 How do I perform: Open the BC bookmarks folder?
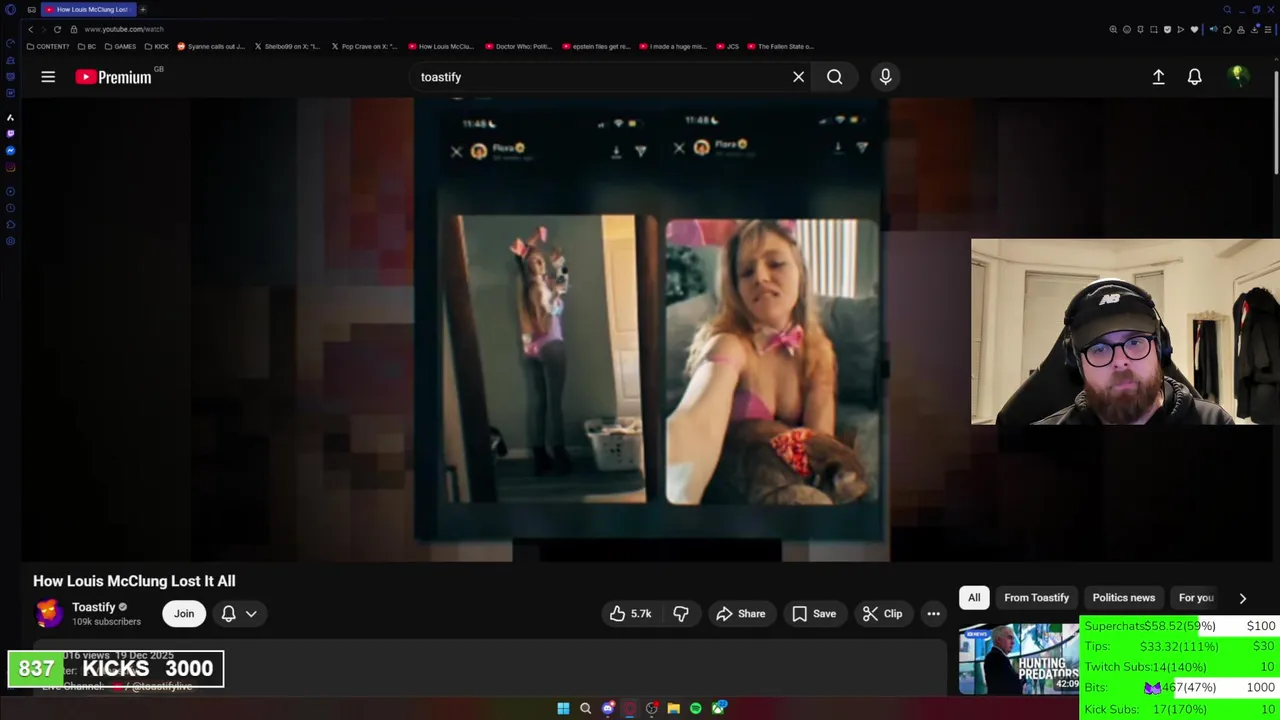pyautogui.click(x=87, y=46)
